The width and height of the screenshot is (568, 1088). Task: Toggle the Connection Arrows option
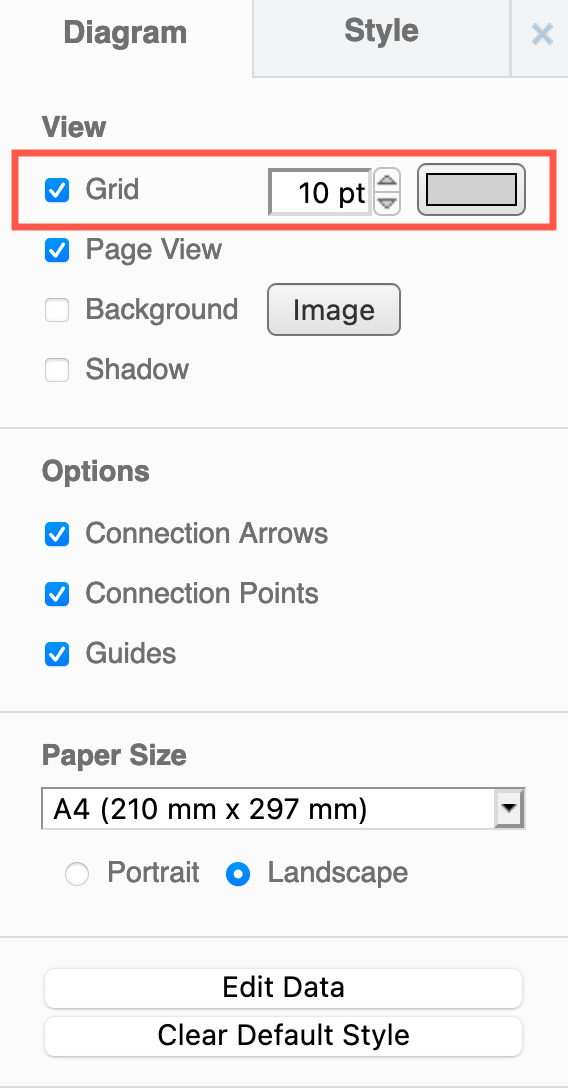click(57, 534)
